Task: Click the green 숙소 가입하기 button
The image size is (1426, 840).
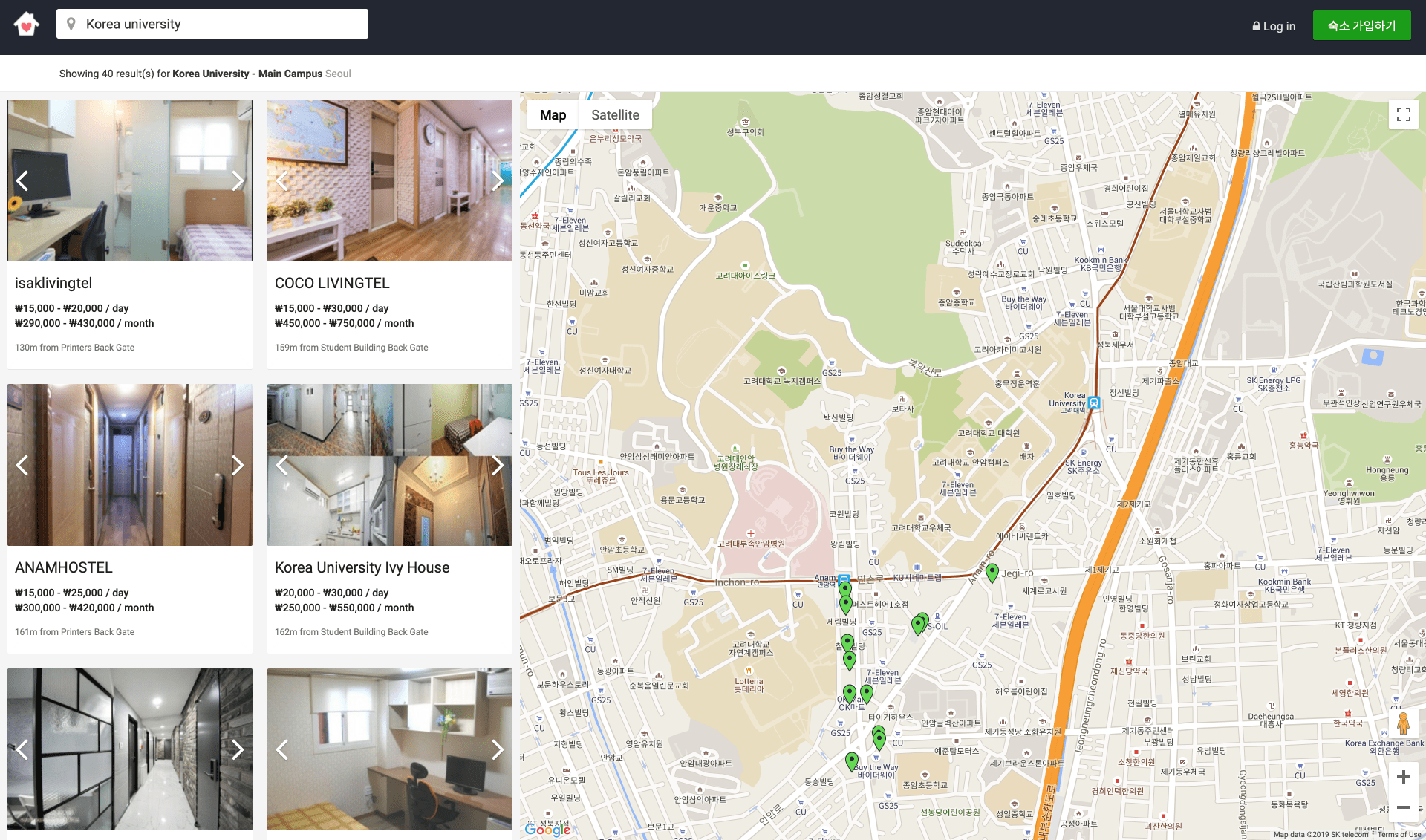Action: tap(1361, 26)
